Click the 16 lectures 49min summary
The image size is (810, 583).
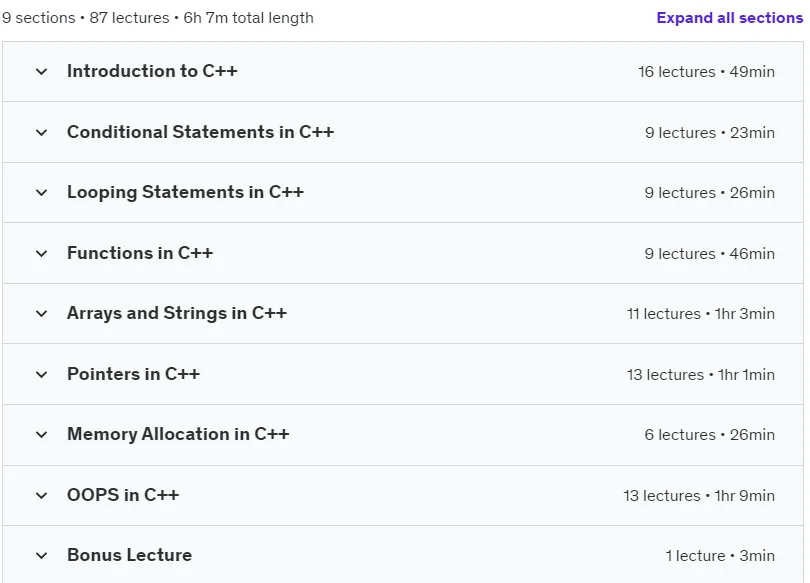coord(706,72)
